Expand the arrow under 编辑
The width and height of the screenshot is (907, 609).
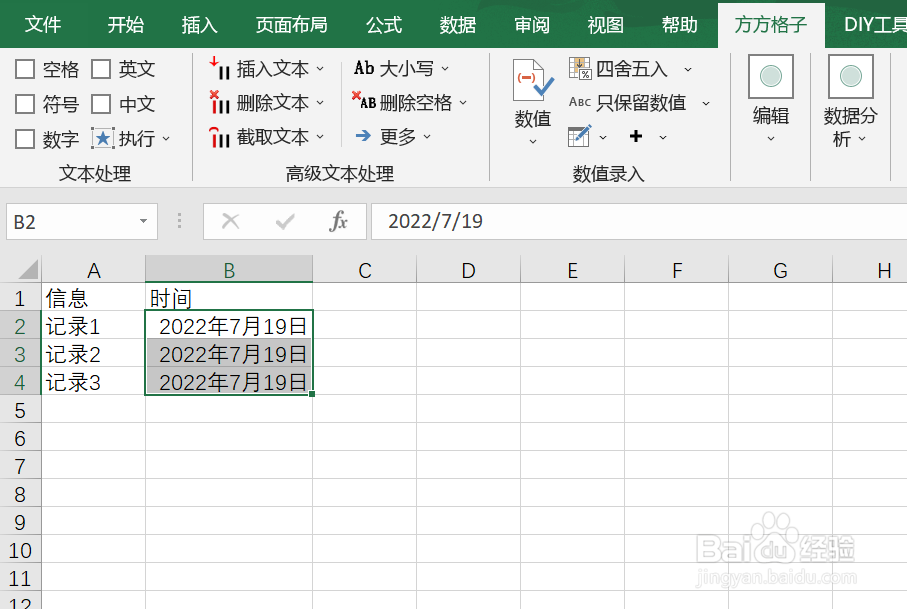pyautogui.click(x=770, y=138)
